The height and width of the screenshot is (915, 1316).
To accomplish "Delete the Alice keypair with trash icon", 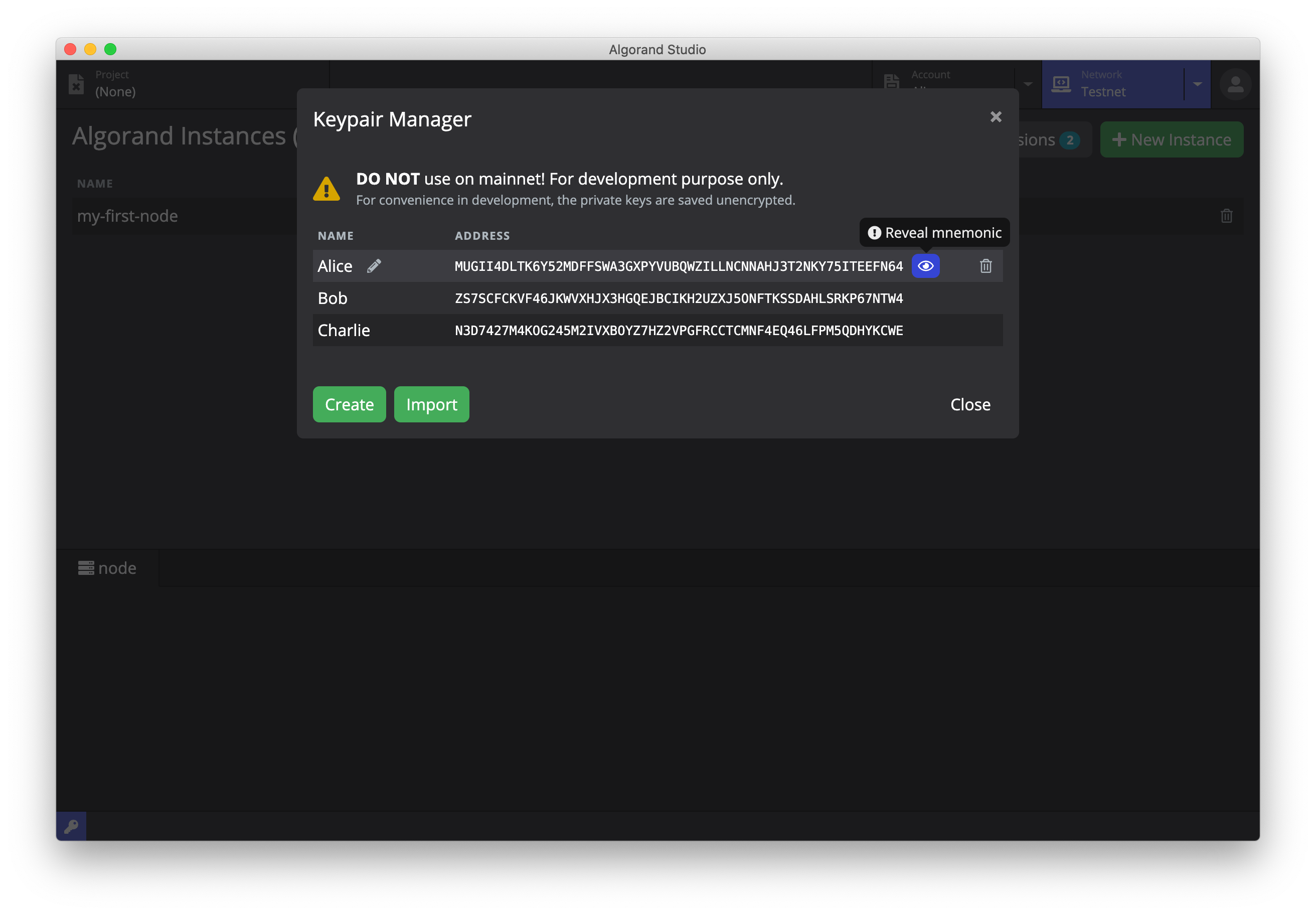I will (985, 265).
